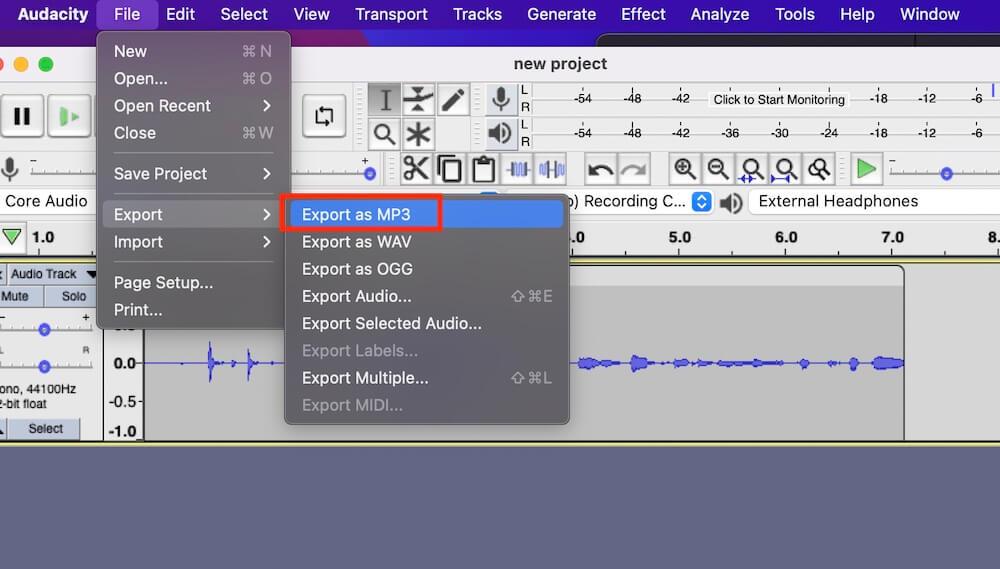Expand the Open Recent submenu

click(x=193, y=106)
